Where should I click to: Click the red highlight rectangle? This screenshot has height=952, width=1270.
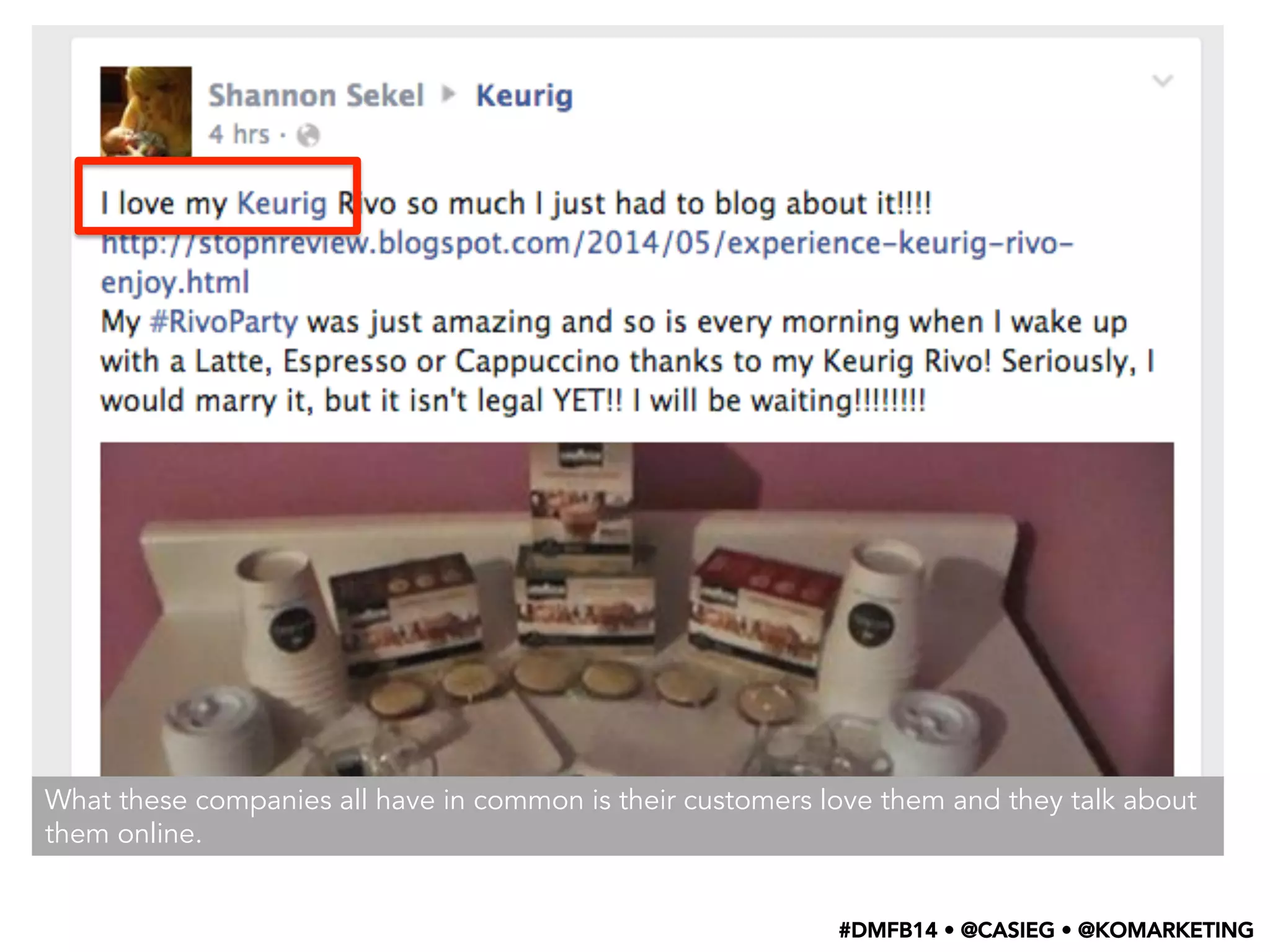click(218, 196)
